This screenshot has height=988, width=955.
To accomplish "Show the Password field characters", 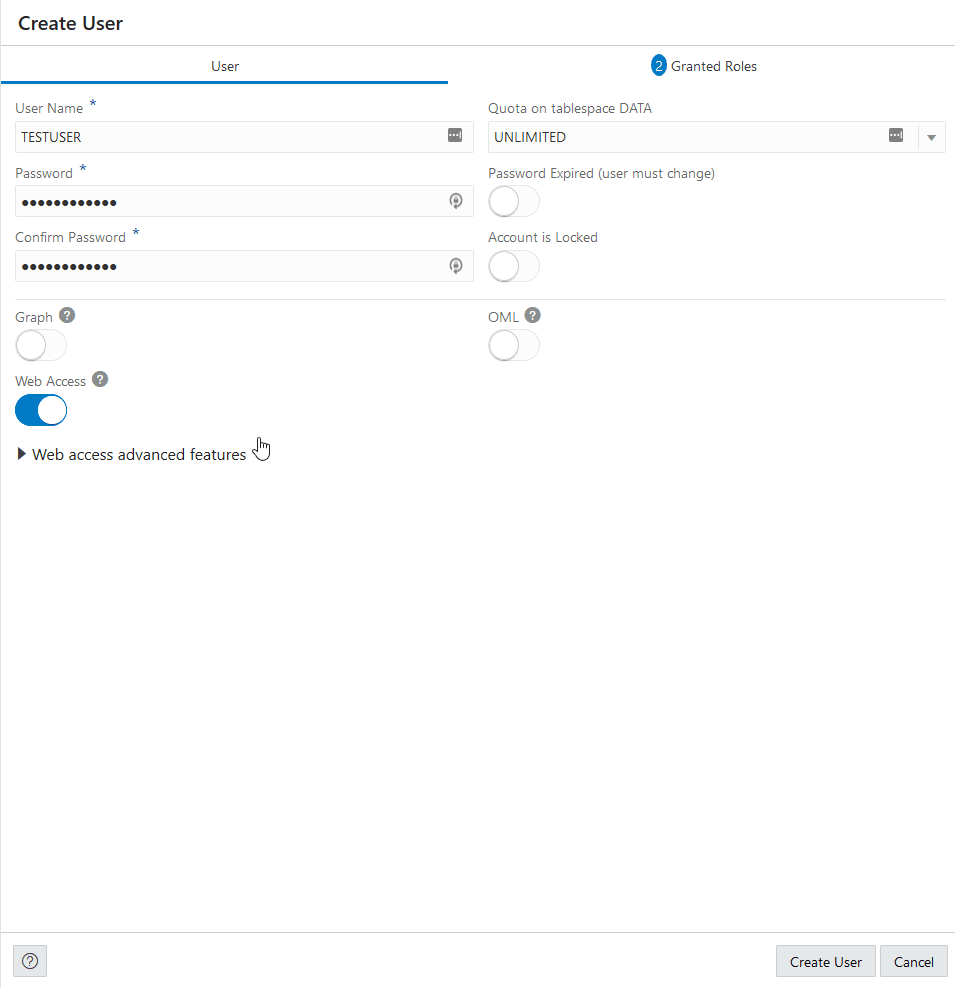I will coord(456,201).
